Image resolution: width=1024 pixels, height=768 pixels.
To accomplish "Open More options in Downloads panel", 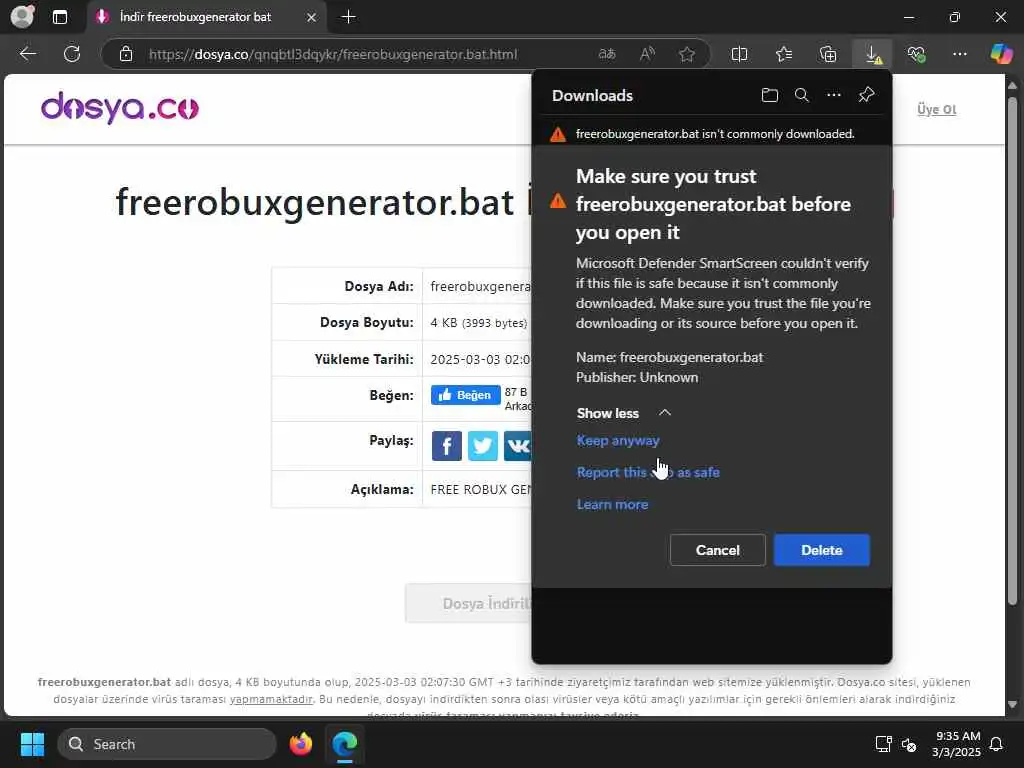I will click(834, 95).
